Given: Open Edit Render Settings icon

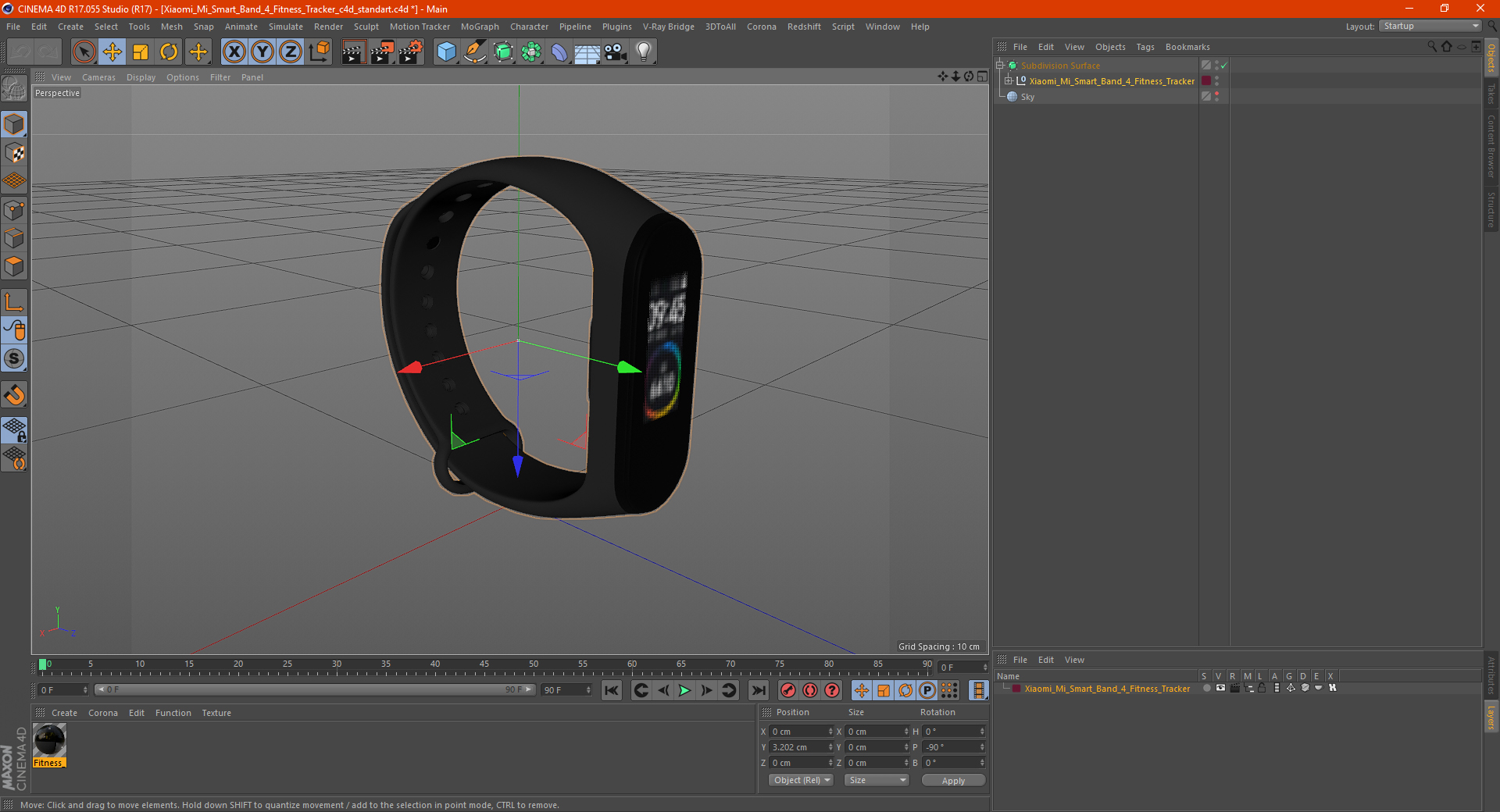Looking at the screenshot, I should [411, 52].
